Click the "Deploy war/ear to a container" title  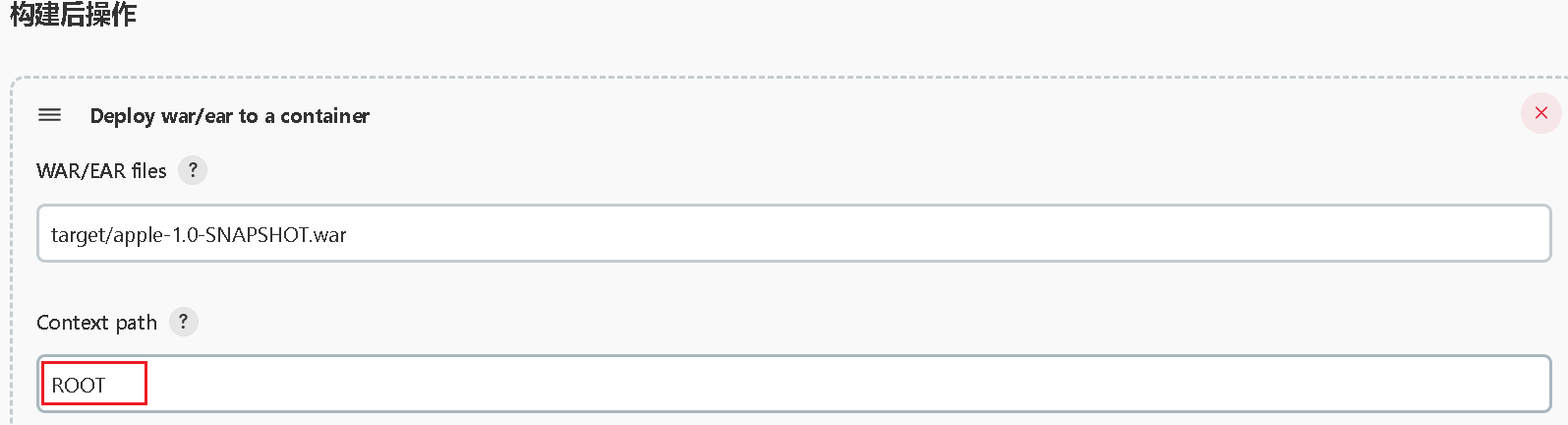229,116
